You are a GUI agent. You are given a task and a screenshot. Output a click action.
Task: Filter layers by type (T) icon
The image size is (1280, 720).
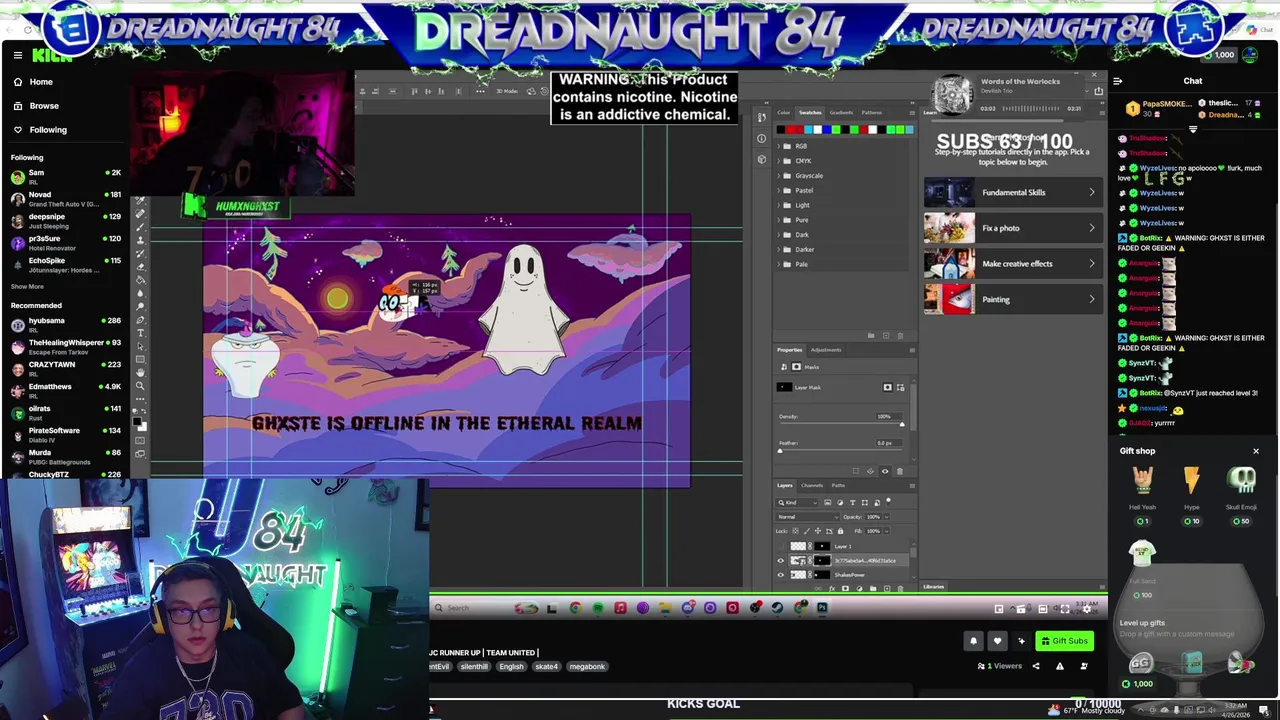853,503
